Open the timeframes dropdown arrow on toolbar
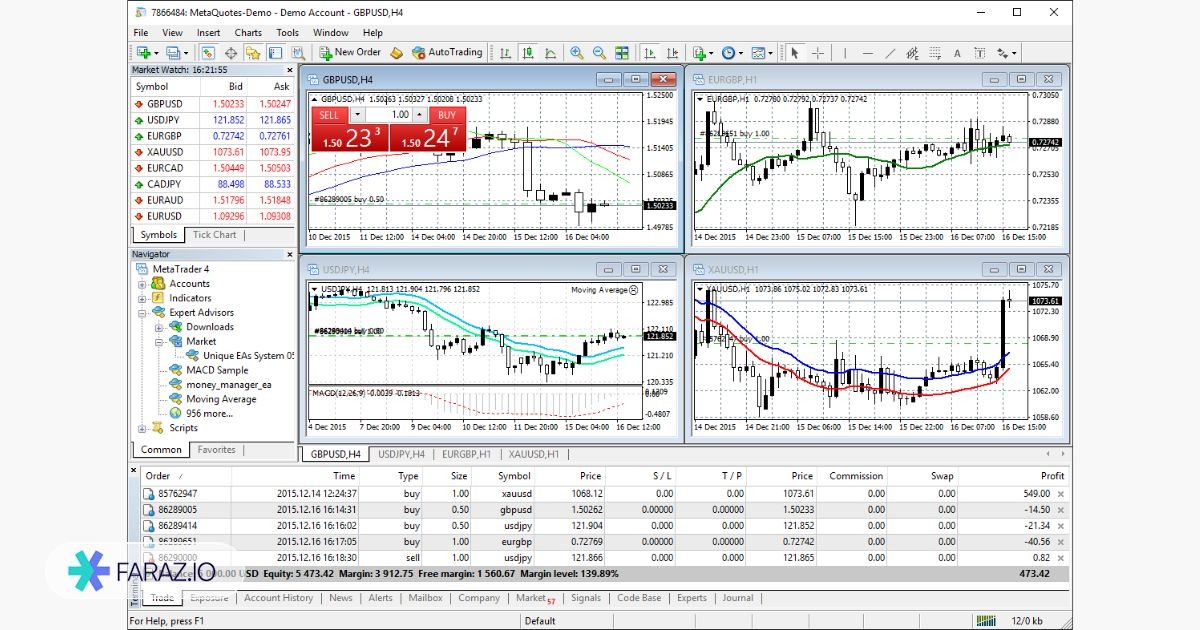Viewport: 1200px width, 630px height. tap(740, 52)
